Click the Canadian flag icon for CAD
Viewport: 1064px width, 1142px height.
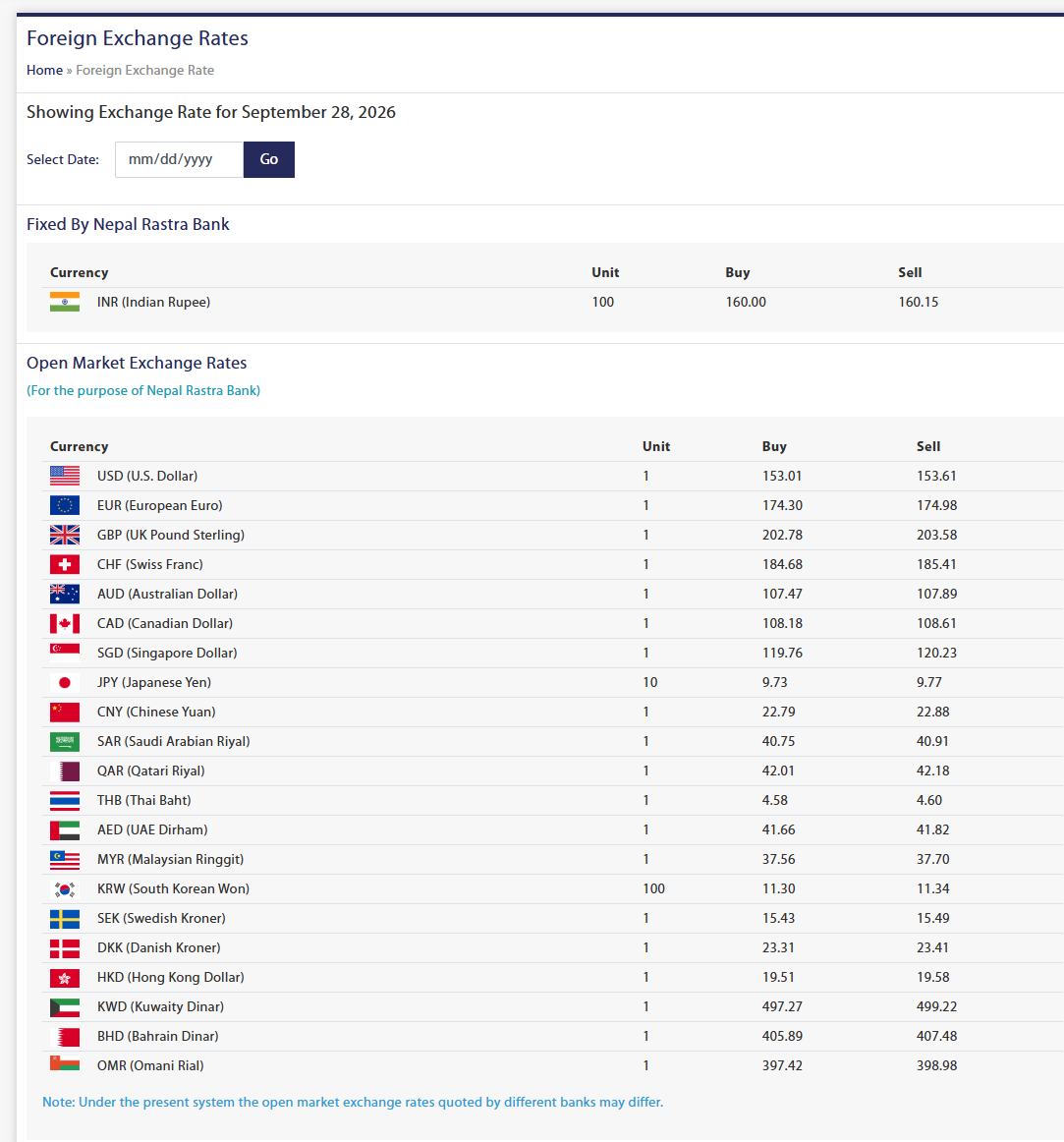coord(65,623)
